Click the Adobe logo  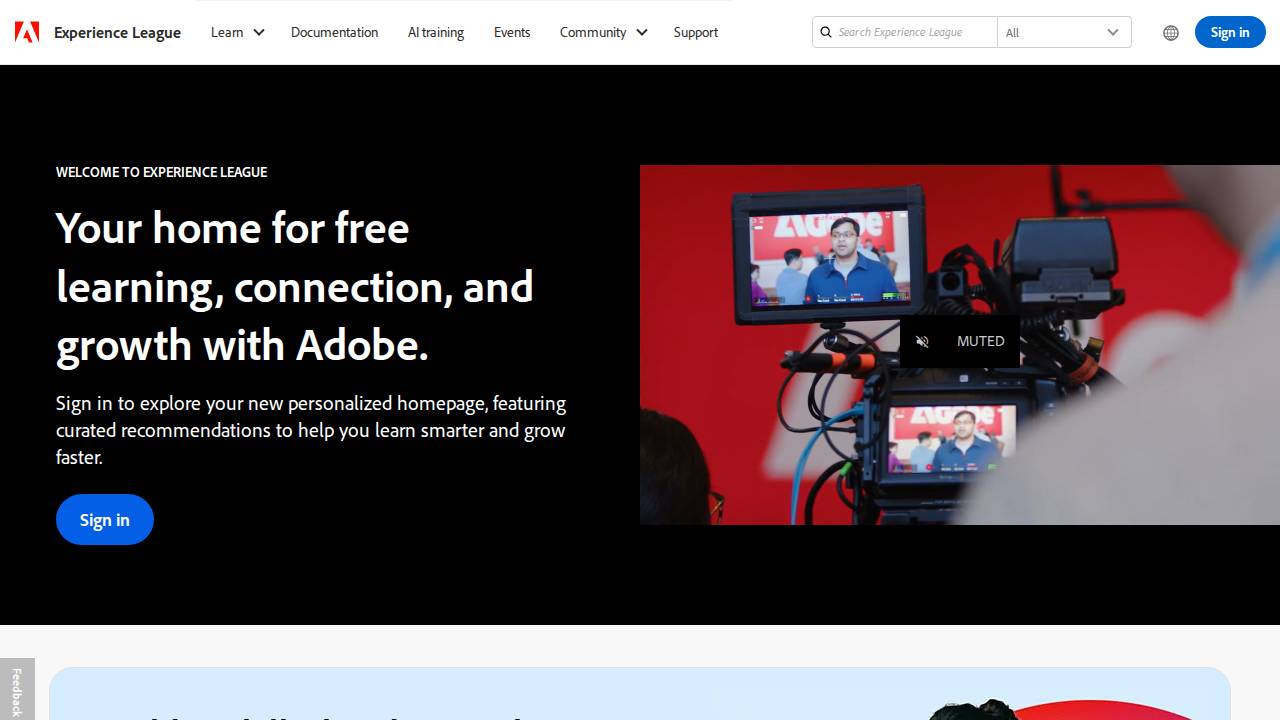coord(27,31)
